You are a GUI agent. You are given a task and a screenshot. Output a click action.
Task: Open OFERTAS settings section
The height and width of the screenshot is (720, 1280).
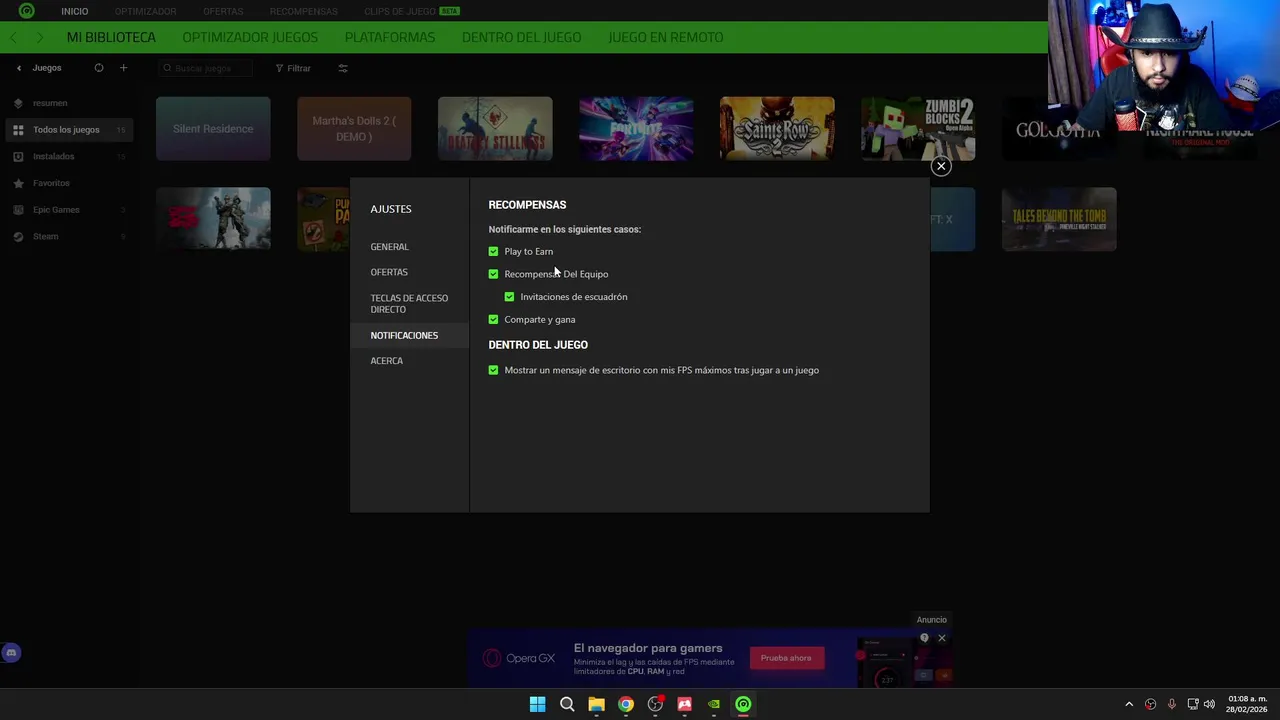pyautogui.click(x=389, y=272)
